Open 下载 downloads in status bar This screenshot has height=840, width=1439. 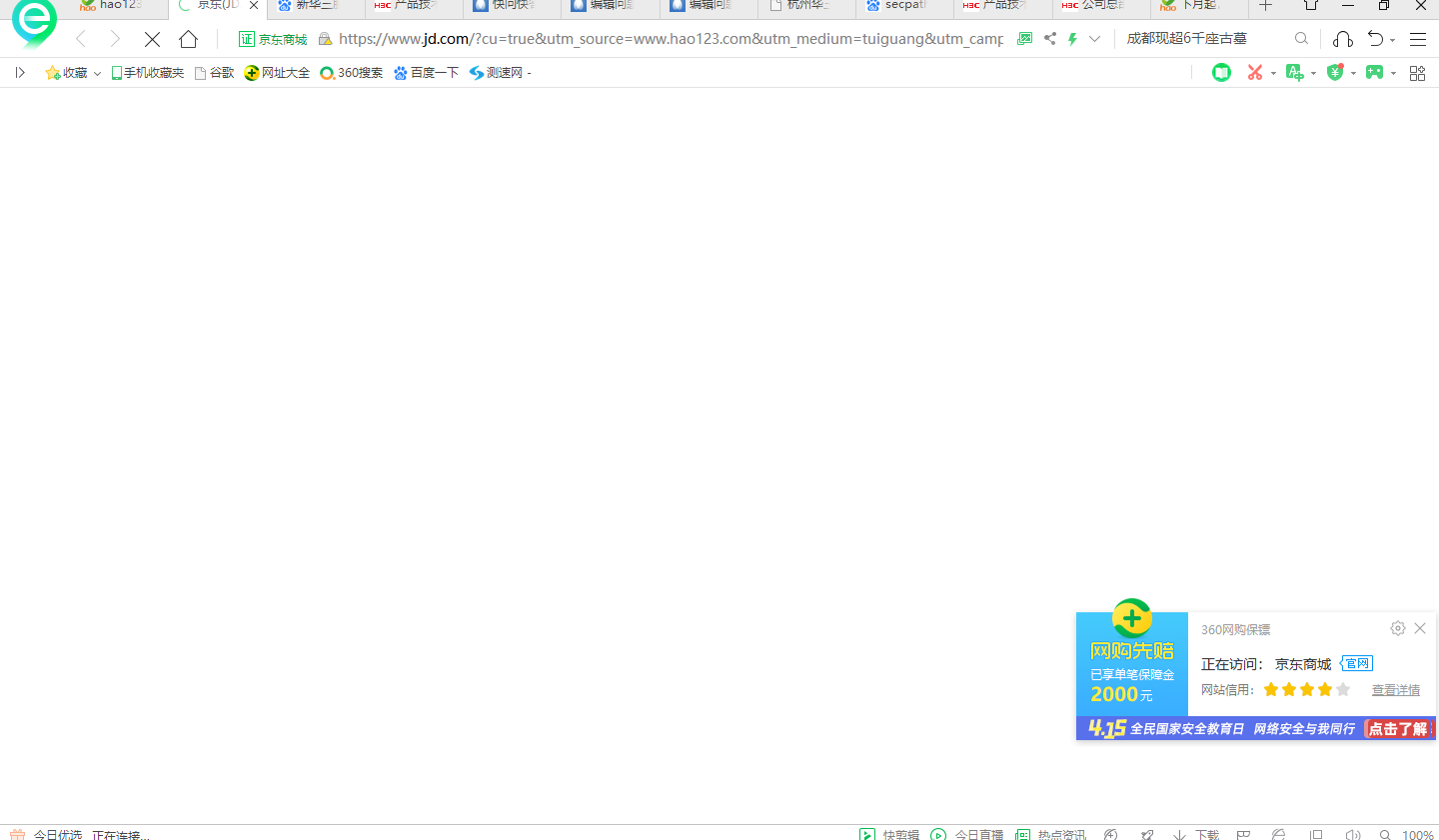tap(1196, 834)
